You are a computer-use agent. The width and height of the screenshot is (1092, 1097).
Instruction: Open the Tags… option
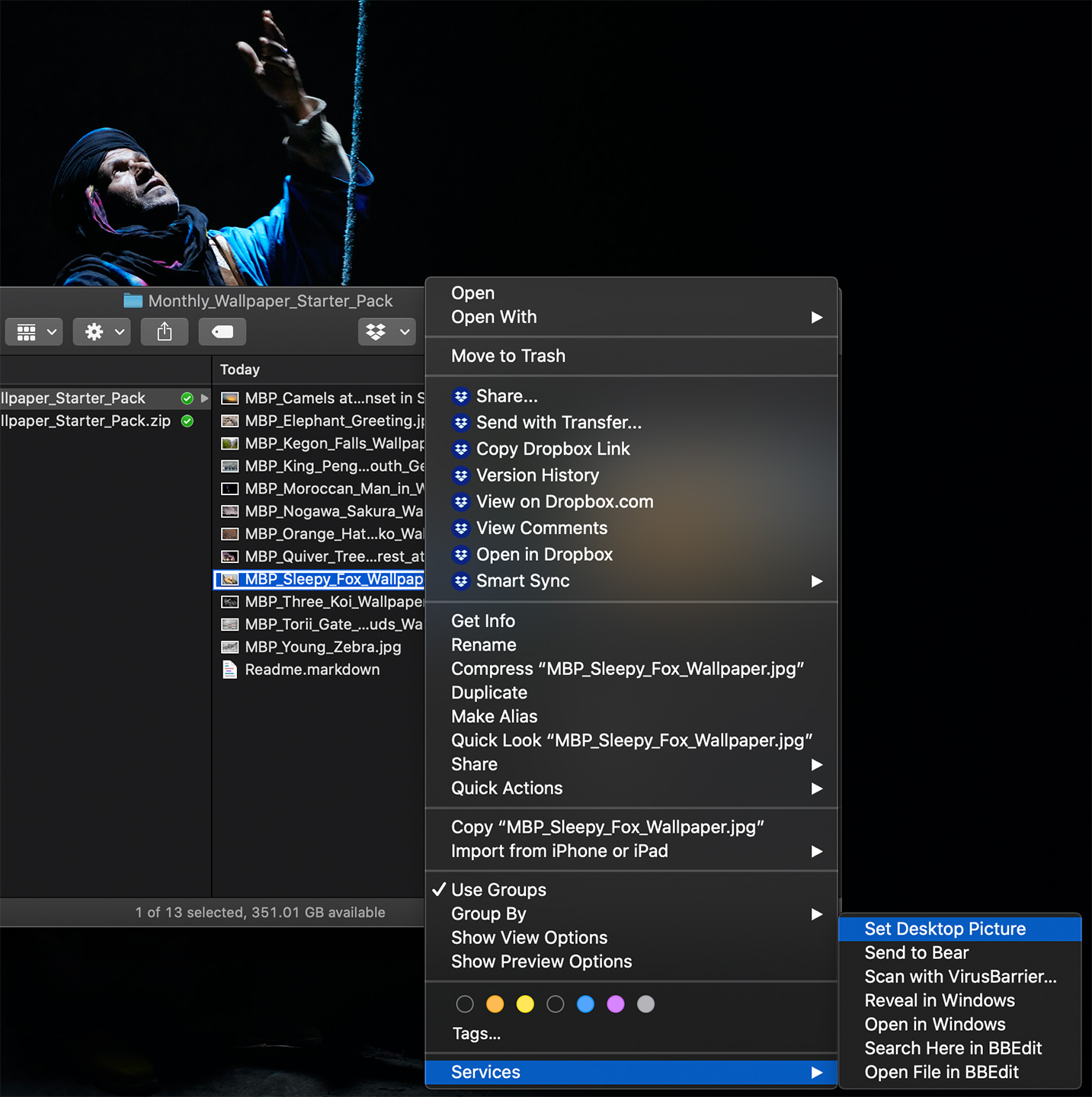pyautogui.click(x=476, y=1034)
